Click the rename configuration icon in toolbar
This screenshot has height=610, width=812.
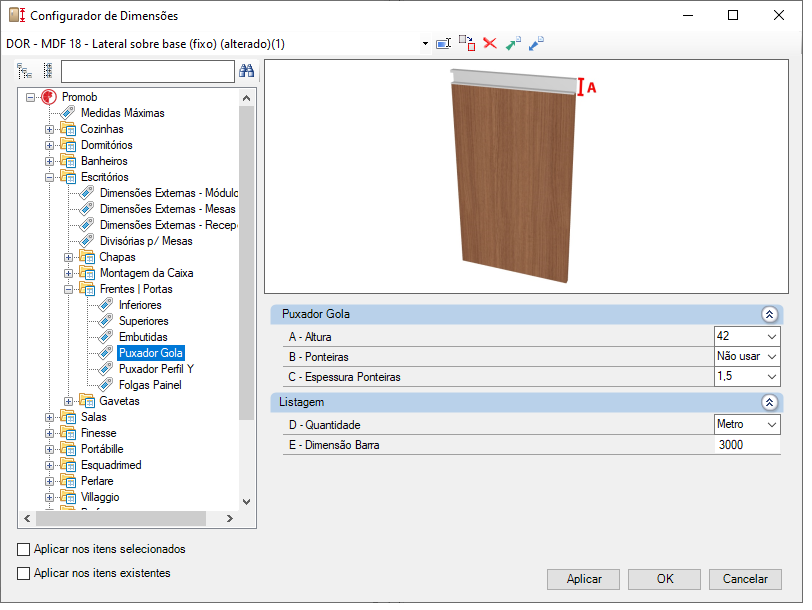(444, 44)
